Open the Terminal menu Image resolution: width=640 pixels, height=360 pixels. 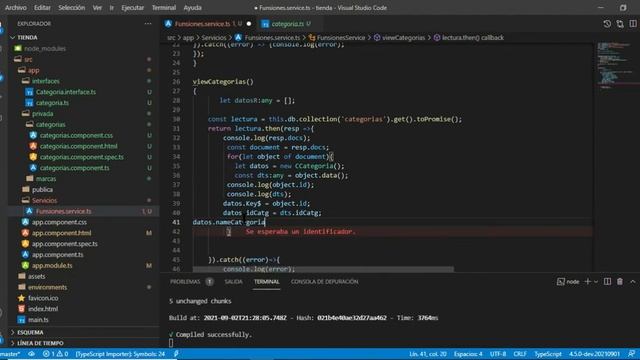(x=164, y=7)
